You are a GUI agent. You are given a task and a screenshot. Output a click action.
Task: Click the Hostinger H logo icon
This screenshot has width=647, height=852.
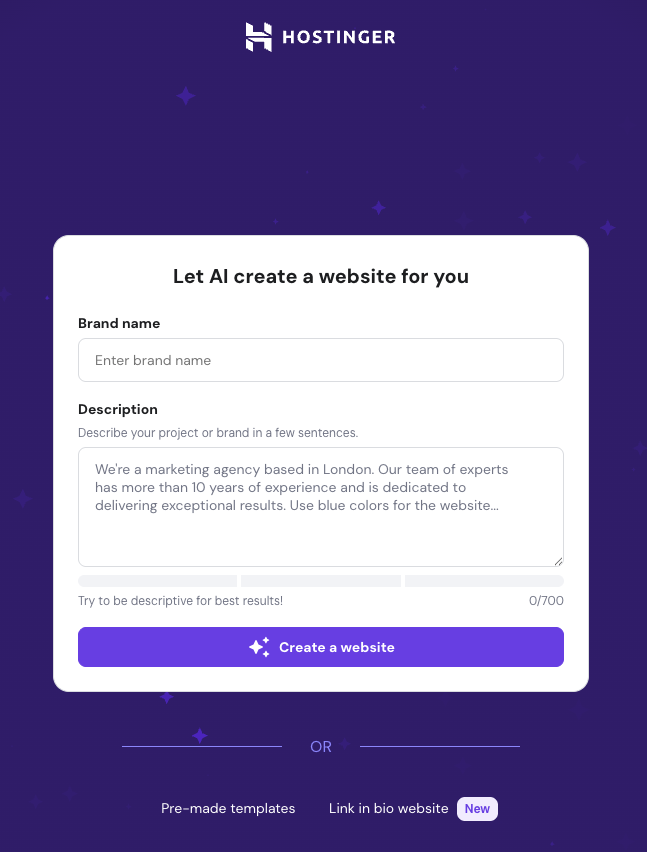(x=258, y=37)
